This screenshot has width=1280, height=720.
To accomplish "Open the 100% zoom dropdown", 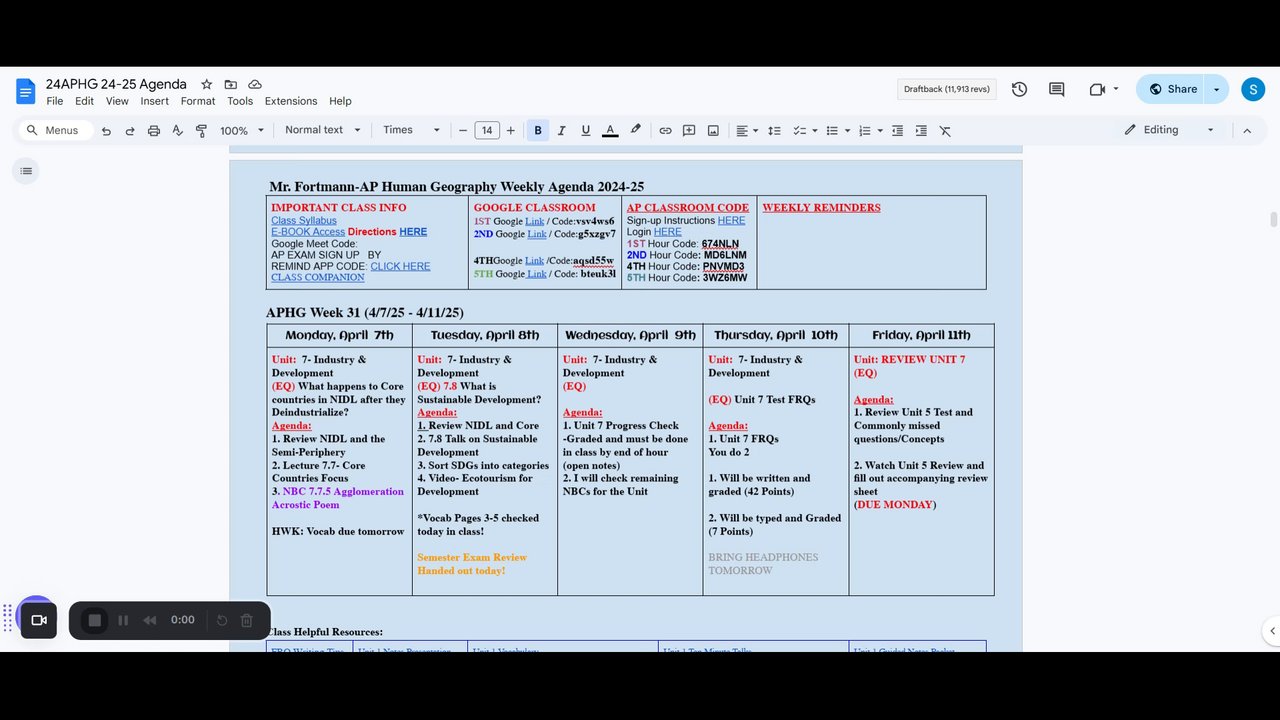I will [242, 130].
